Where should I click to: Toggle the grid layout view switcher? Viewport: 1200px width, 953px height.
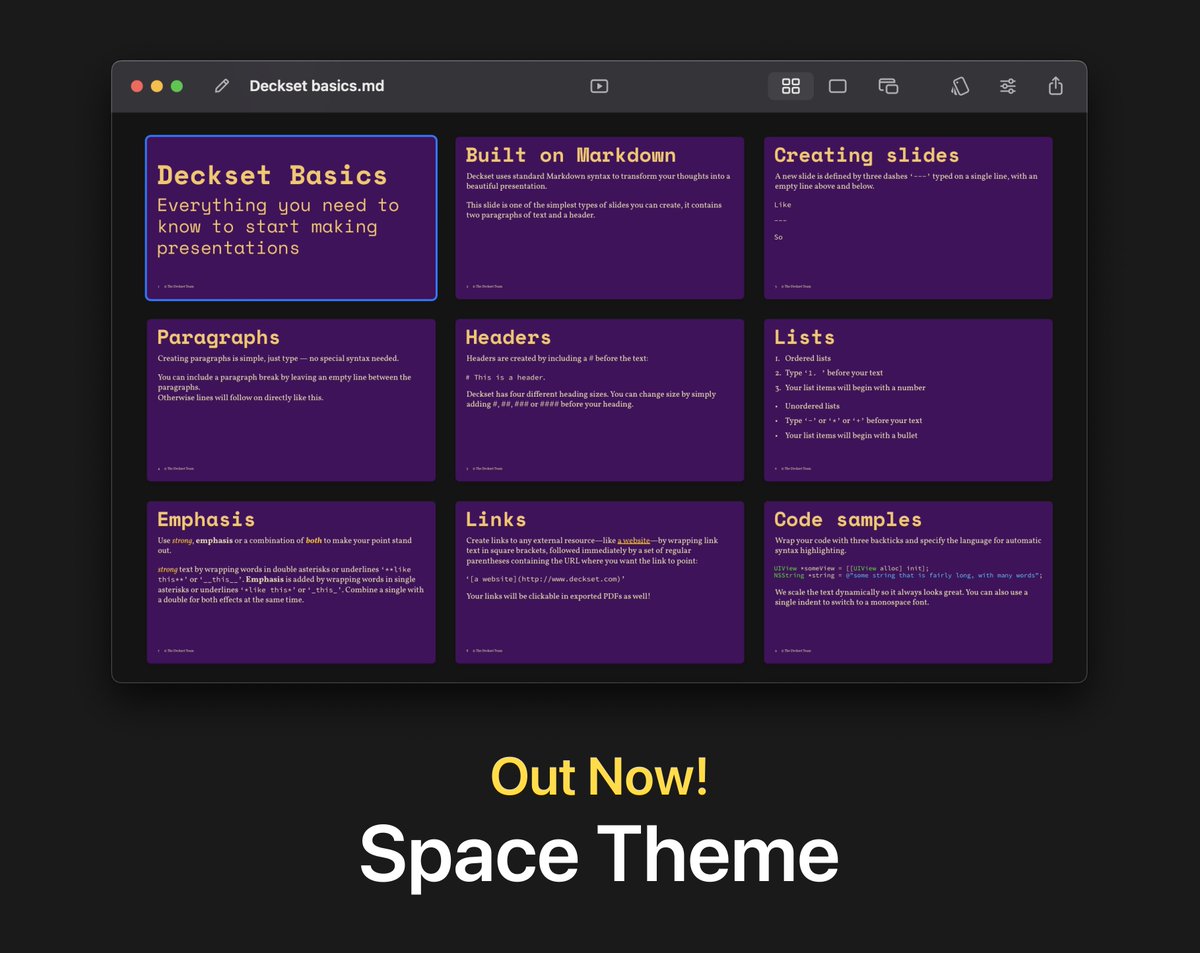point(790,86)
